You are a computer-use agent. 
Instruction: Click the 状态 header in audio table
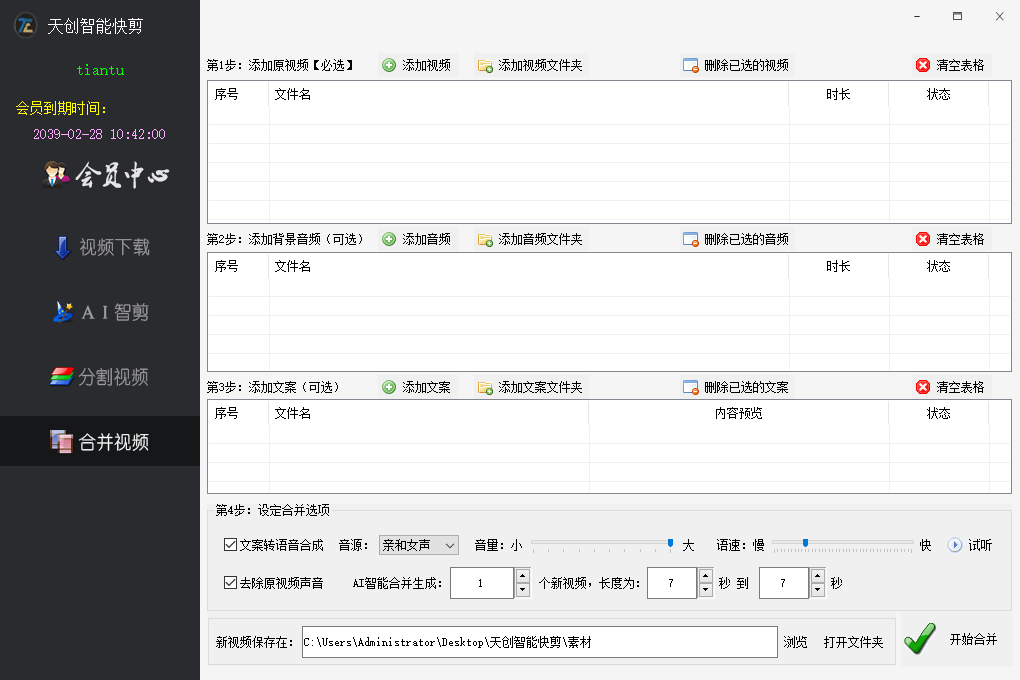point(938,266)
